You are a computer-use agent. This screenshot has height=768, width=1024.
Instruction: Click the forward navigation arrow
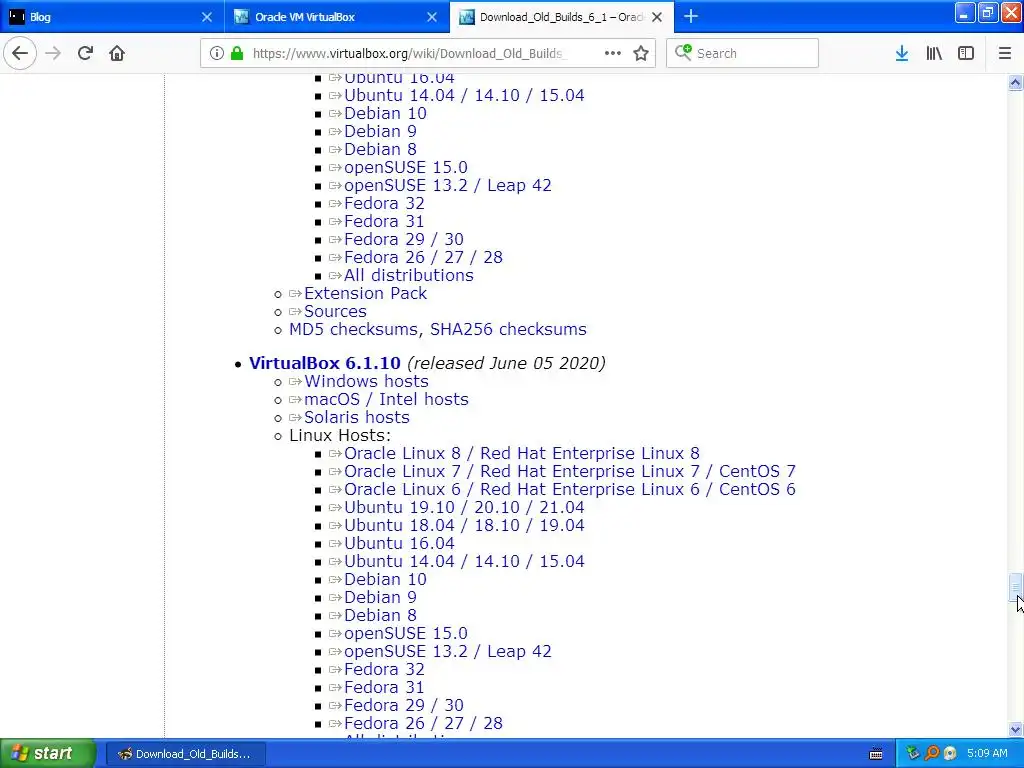(x=53, y=53)
